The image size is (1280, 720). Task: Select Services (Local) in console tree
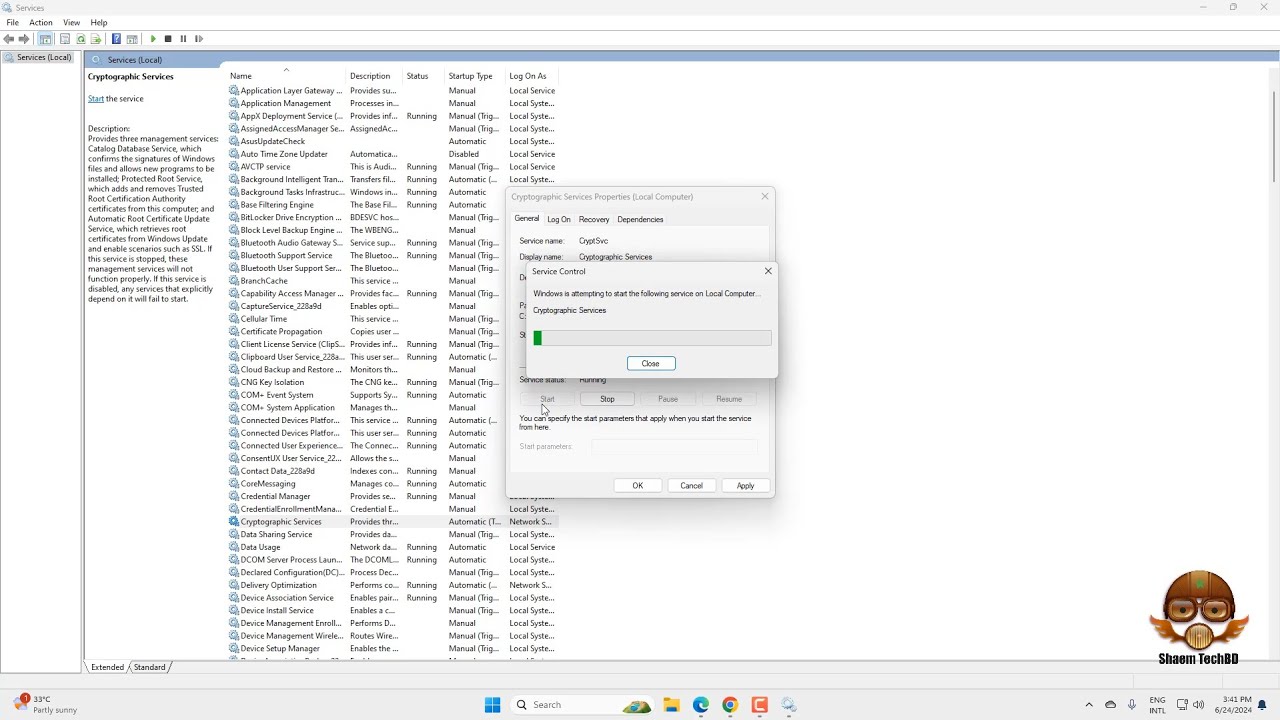44,57
